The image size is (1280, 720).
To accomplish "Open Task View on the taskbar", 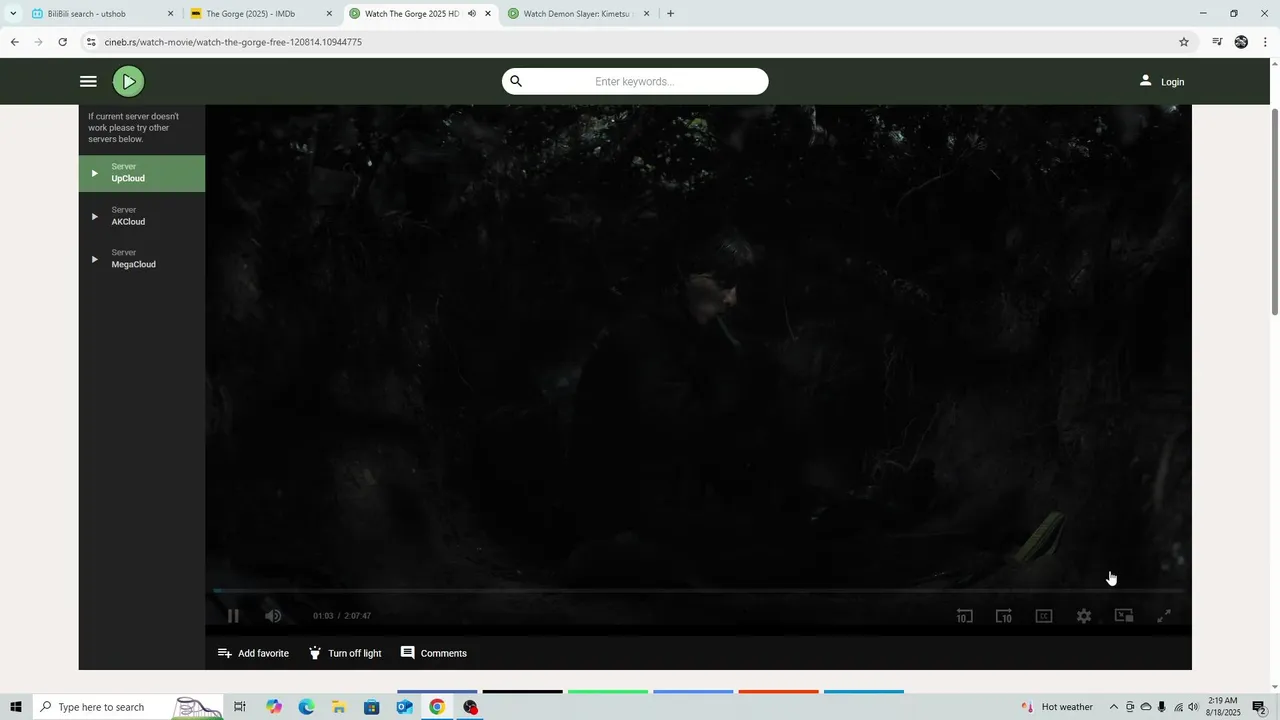I will (240, 707).
